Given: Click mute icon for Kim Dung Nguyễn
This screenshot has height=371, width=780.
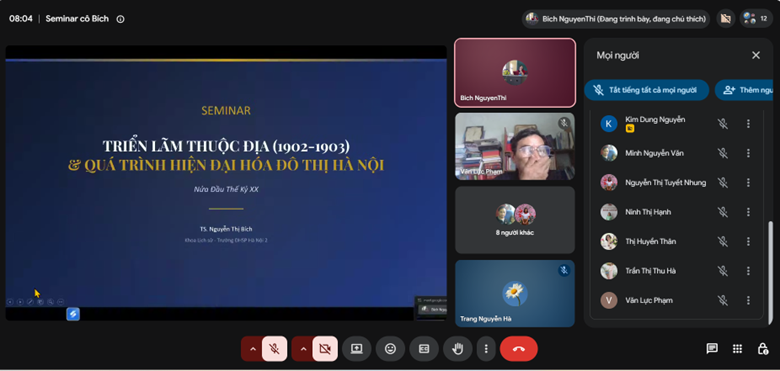Looking at the screenshot, I should [722, 124].
